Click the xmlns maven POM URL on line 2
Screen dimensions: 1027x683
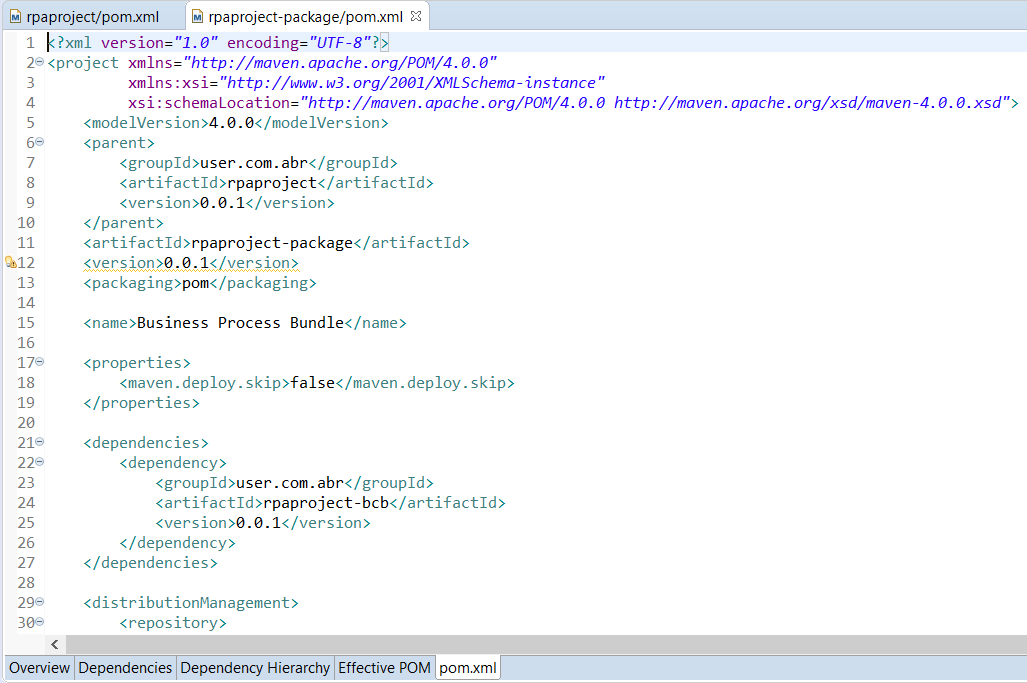(340, 63)
